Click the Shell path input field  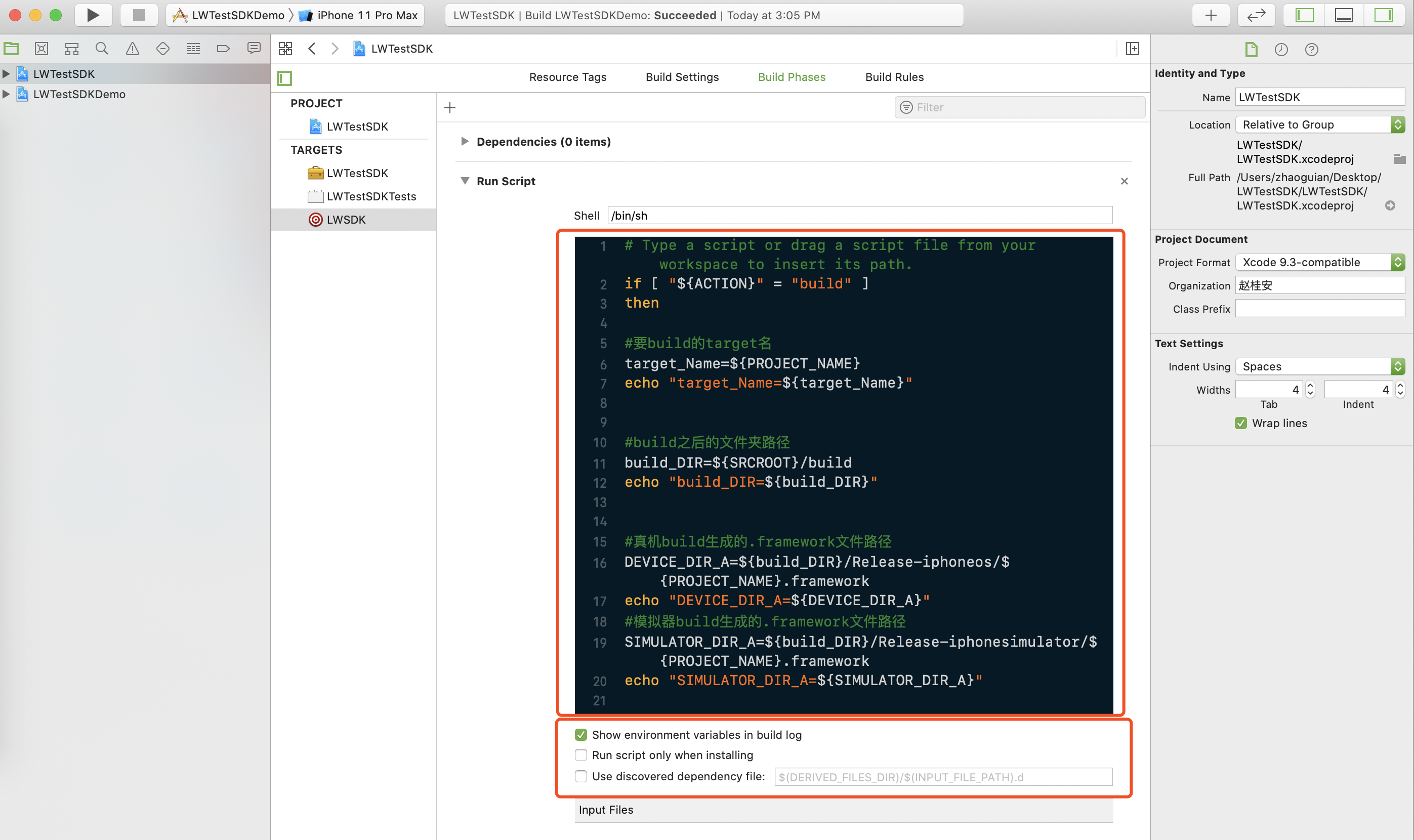(x=859, y=216)
